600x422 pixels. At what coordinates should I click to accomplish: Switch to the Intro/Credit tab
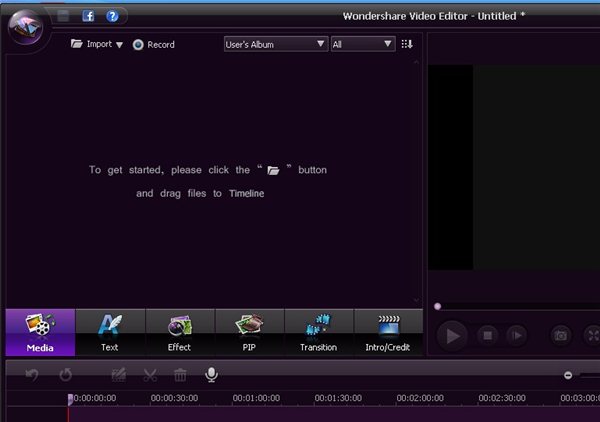[388, 332]
